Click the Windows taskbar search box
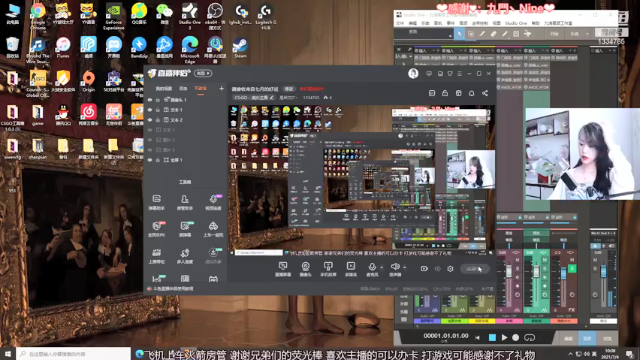 (x=73, y=354)
